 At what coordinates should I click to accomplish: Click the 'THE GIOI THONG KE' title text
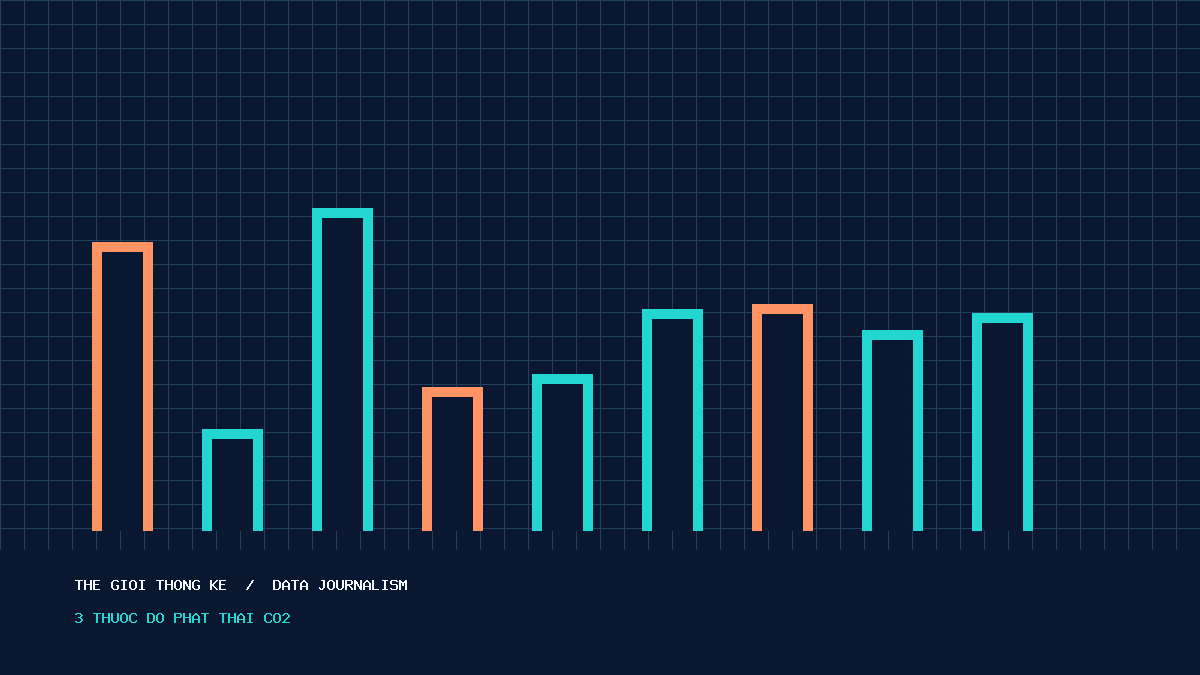(x=151, y=585)
